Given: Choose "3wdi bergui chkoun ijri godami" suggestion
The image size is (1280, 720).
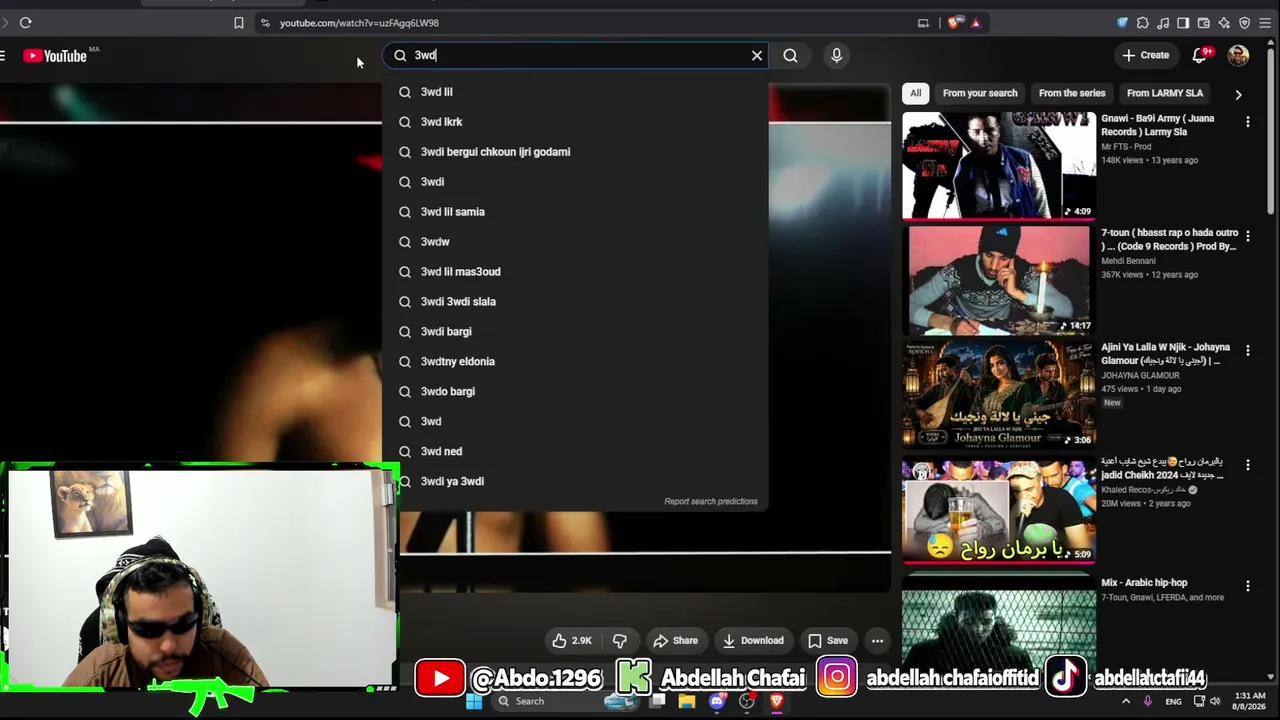Looking at the screenshot, I should (575, 152).
